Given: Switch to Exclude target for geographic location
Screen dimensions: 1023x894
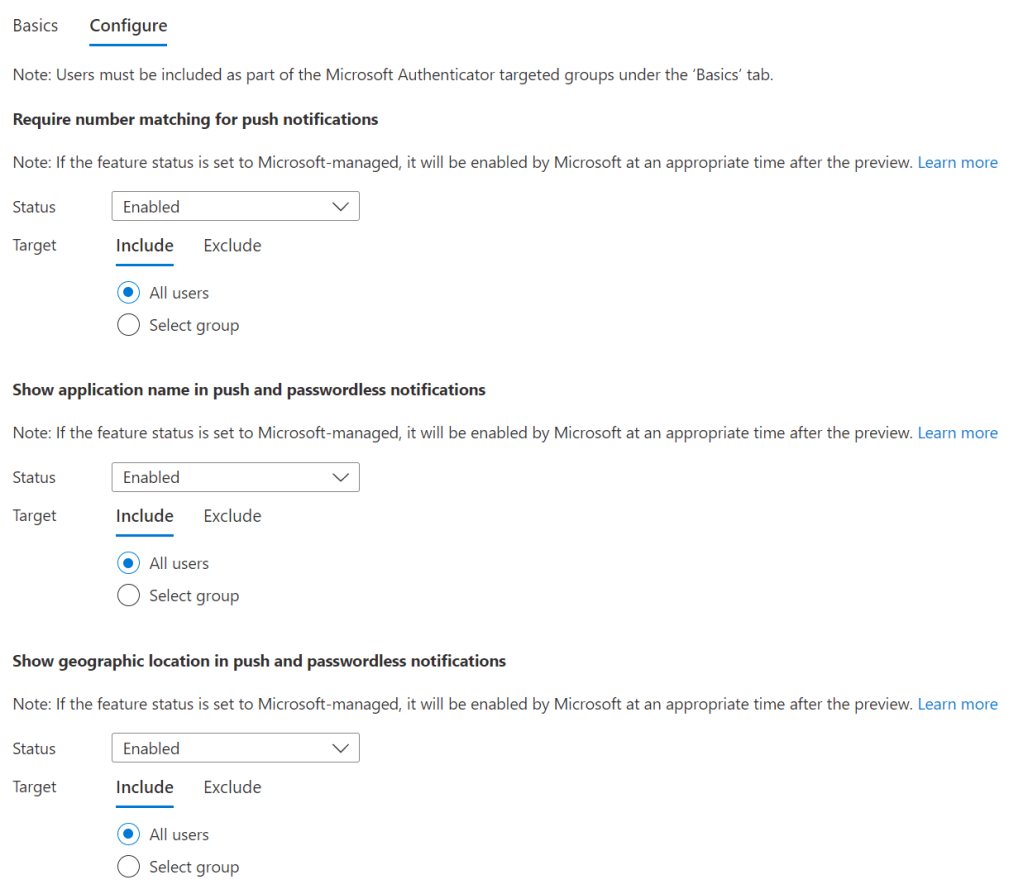Looking at the screenshot, I should coord(232,788).
